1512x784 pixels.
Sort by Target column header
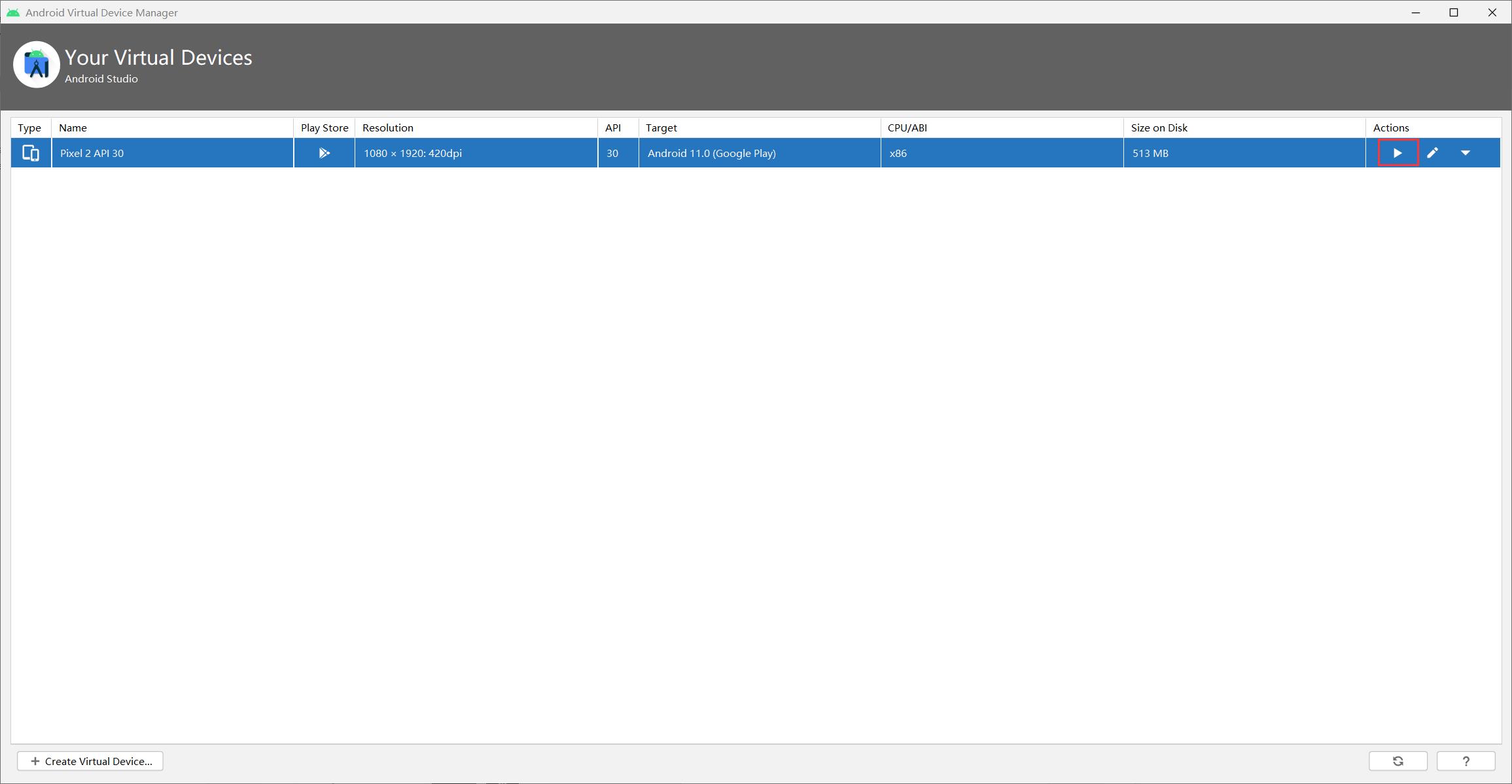click(x=760, y=128)
